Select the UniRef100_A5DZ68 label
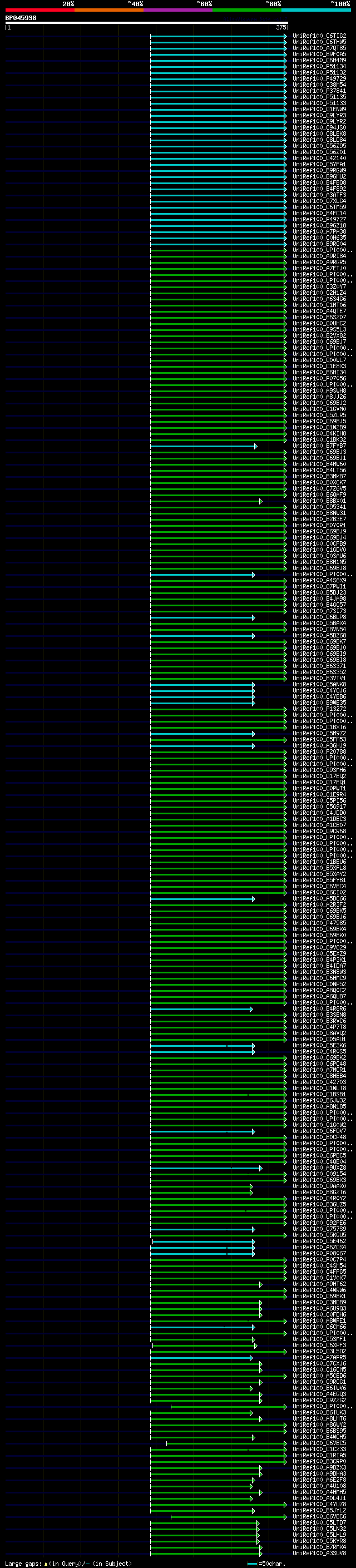The height and width of the screenshot is (1568, 356). (319, 635)
